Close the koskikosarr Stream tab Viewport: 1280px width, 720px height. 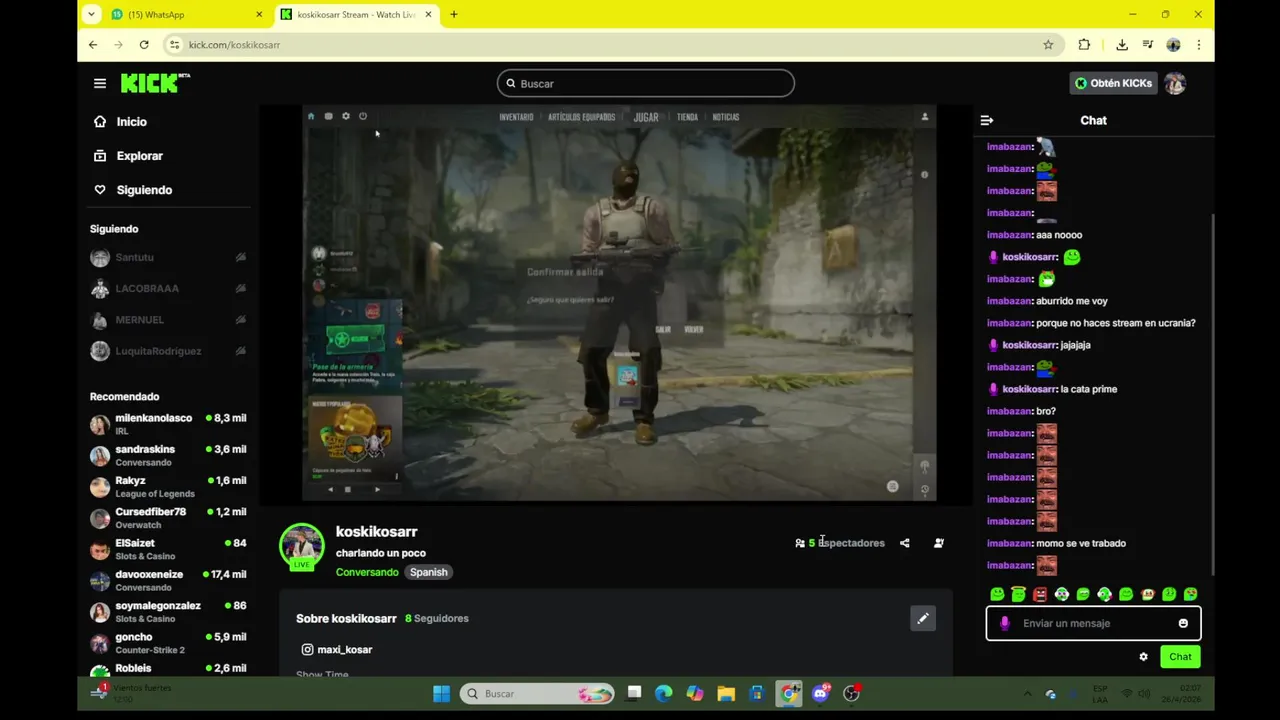point(429,15)
